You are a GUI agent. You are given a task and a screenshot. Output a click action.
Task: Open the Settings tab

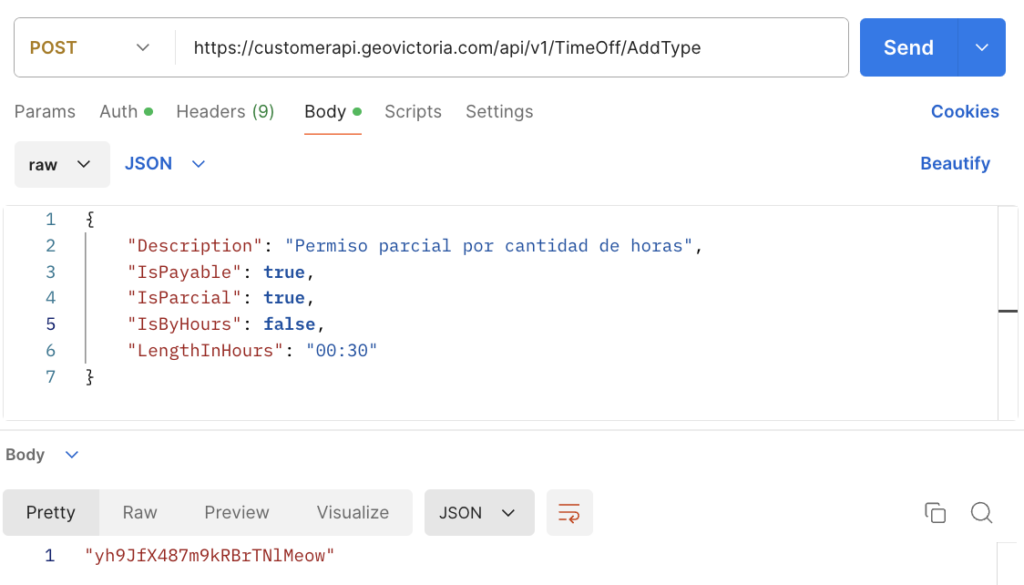click(499, 112)
